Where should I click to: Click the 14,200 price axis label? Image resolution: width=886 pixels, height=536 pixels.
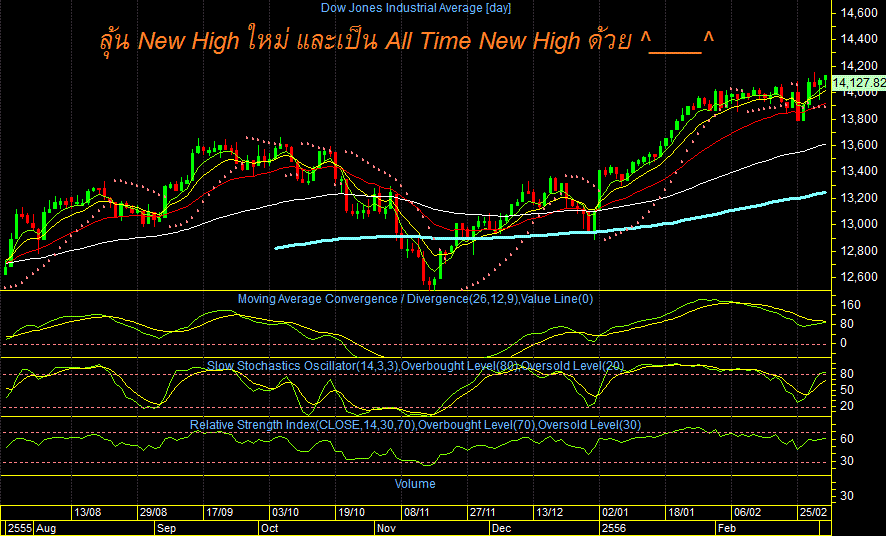859,66
